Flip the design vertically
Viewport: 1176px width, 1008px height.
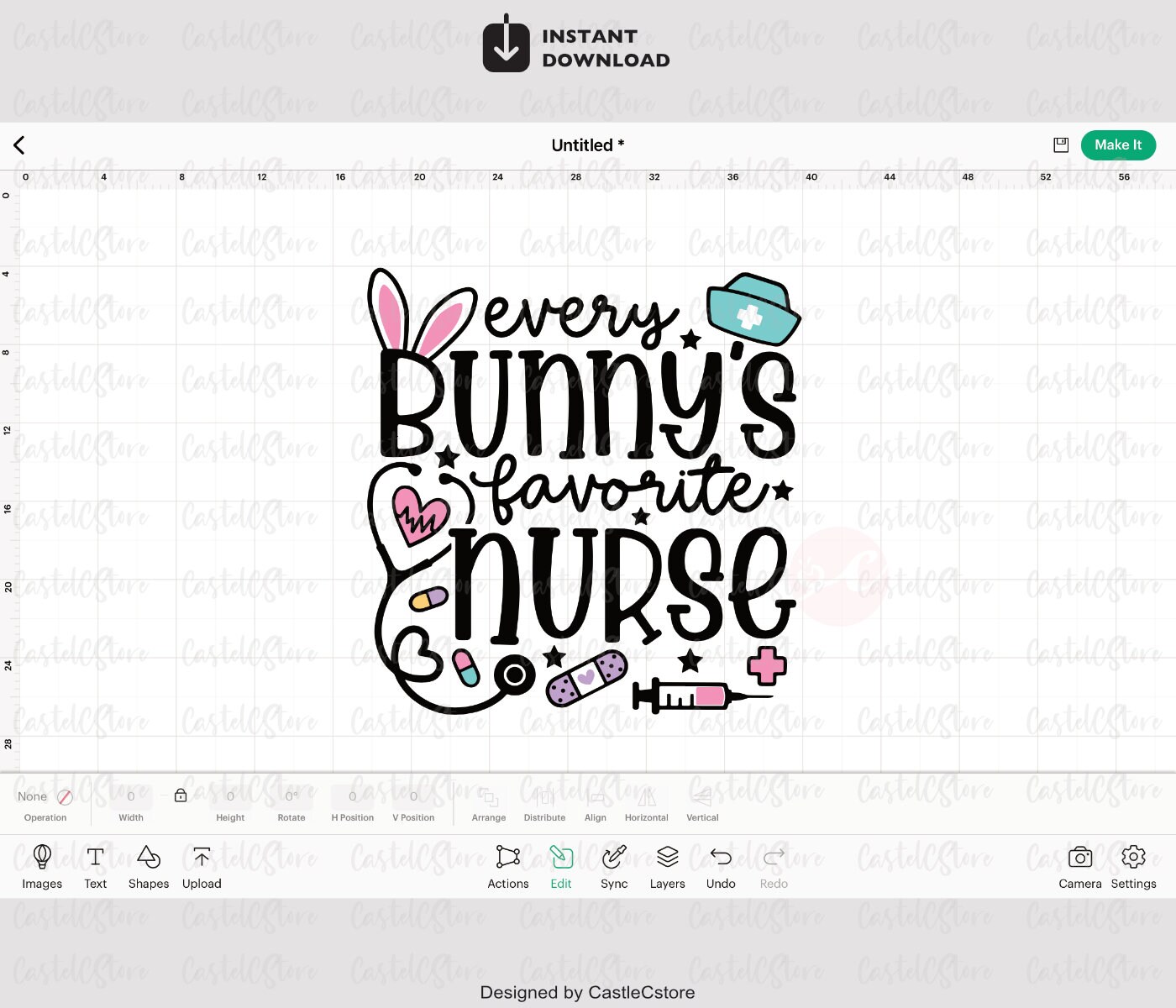(x=701, y=804)
